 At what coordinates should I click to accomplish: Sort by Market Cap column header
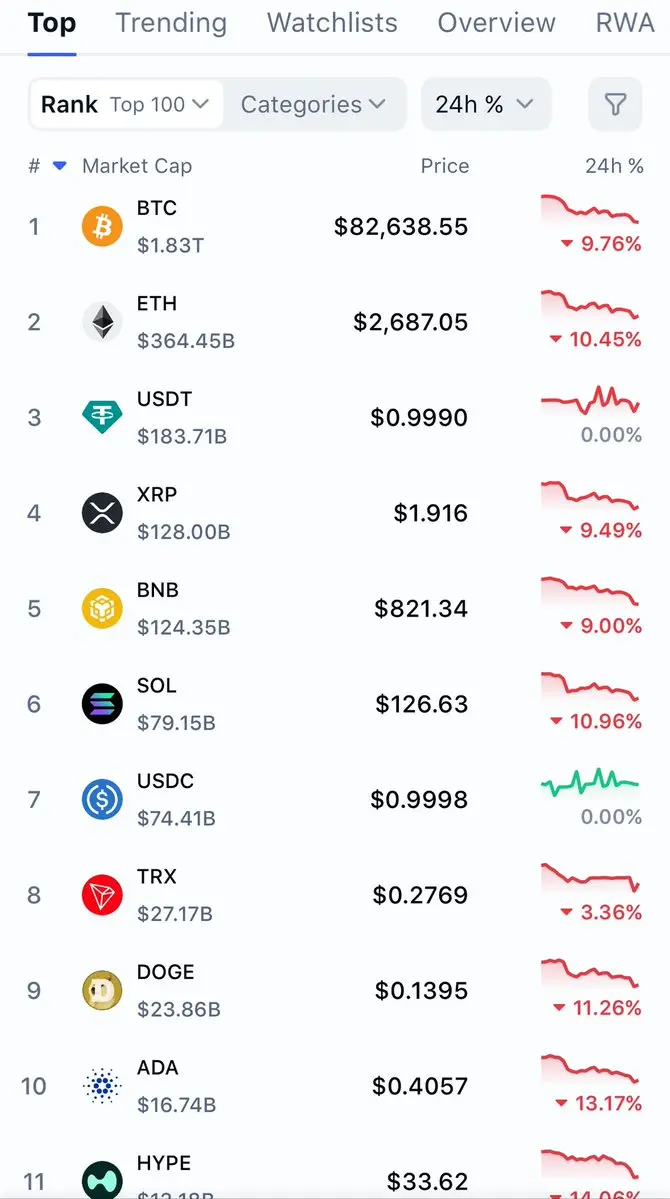(x=137, y=166)
